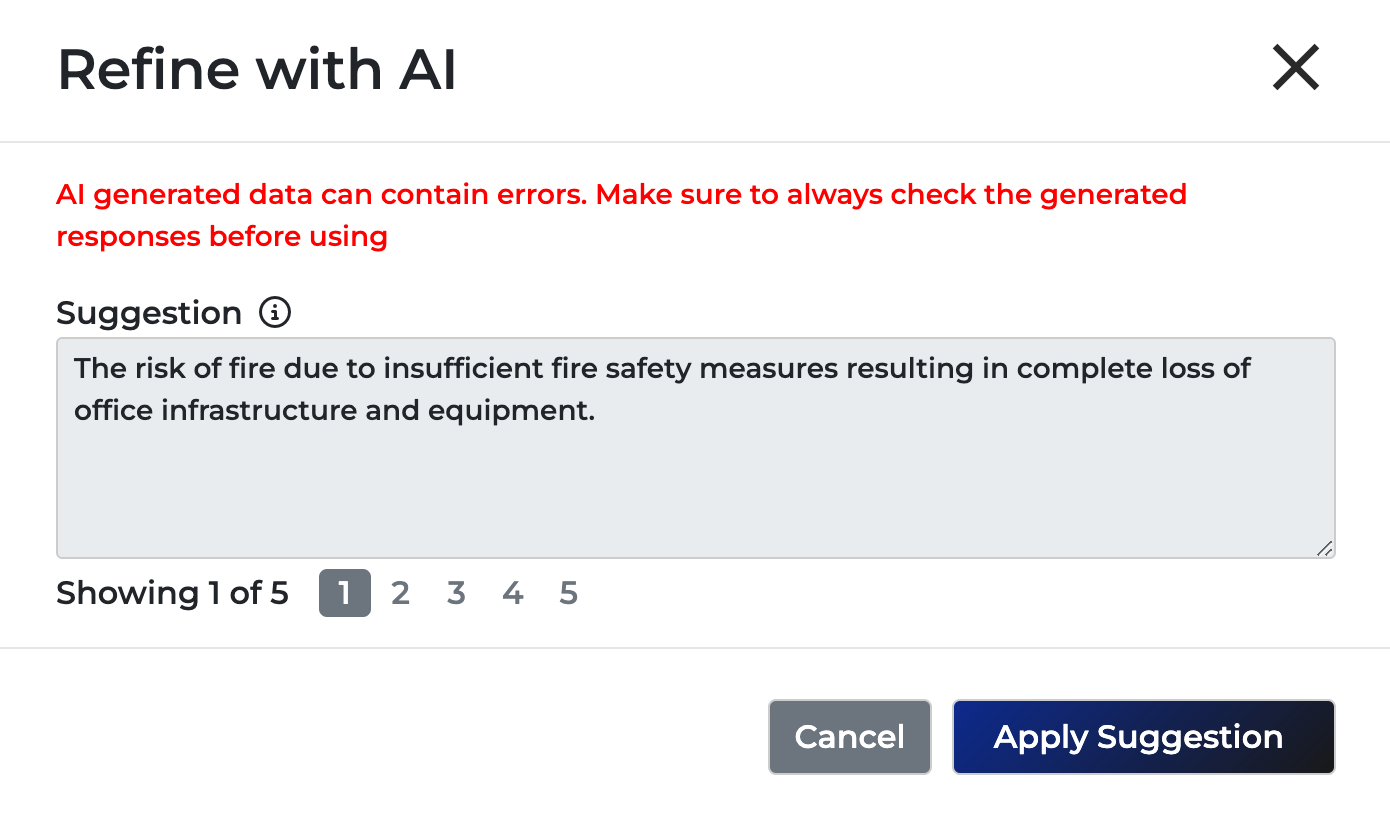1390x822 pixels.
Task: Click the Apply Suggestion button
Action: pos(1143,737)
